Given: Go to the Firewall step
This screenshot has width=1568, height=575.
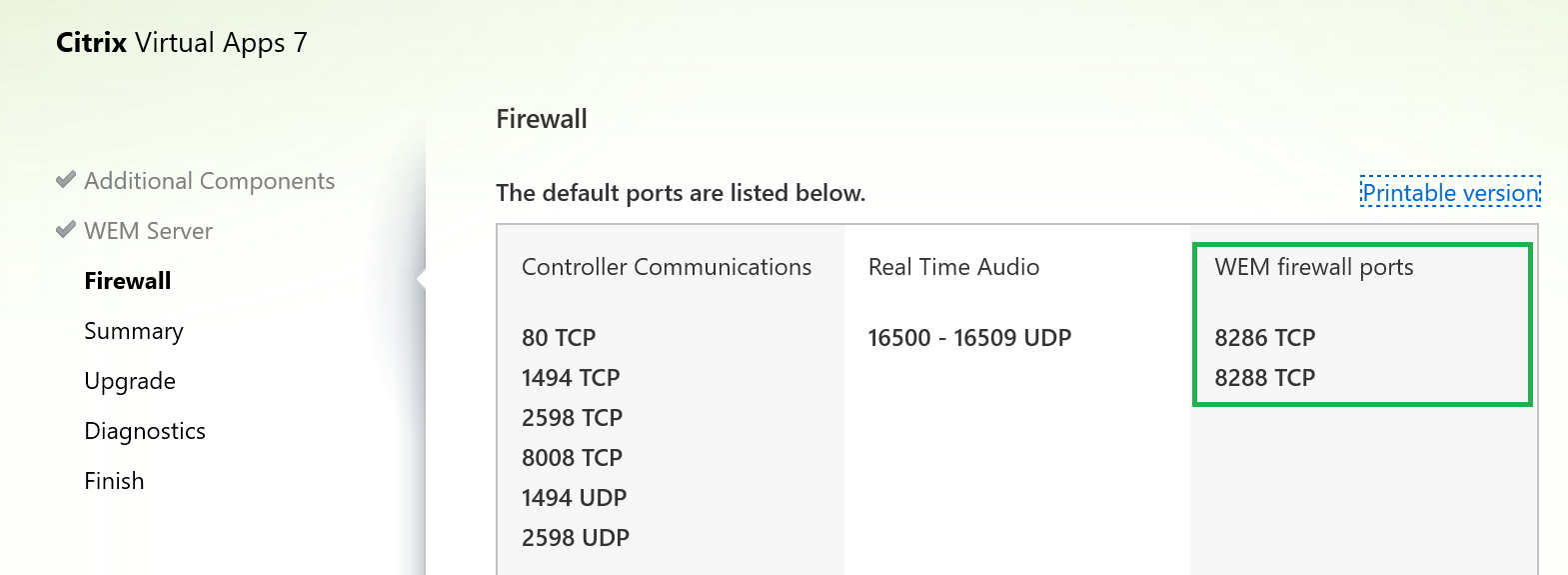Looking at the screenshot, I should [127, 281].
